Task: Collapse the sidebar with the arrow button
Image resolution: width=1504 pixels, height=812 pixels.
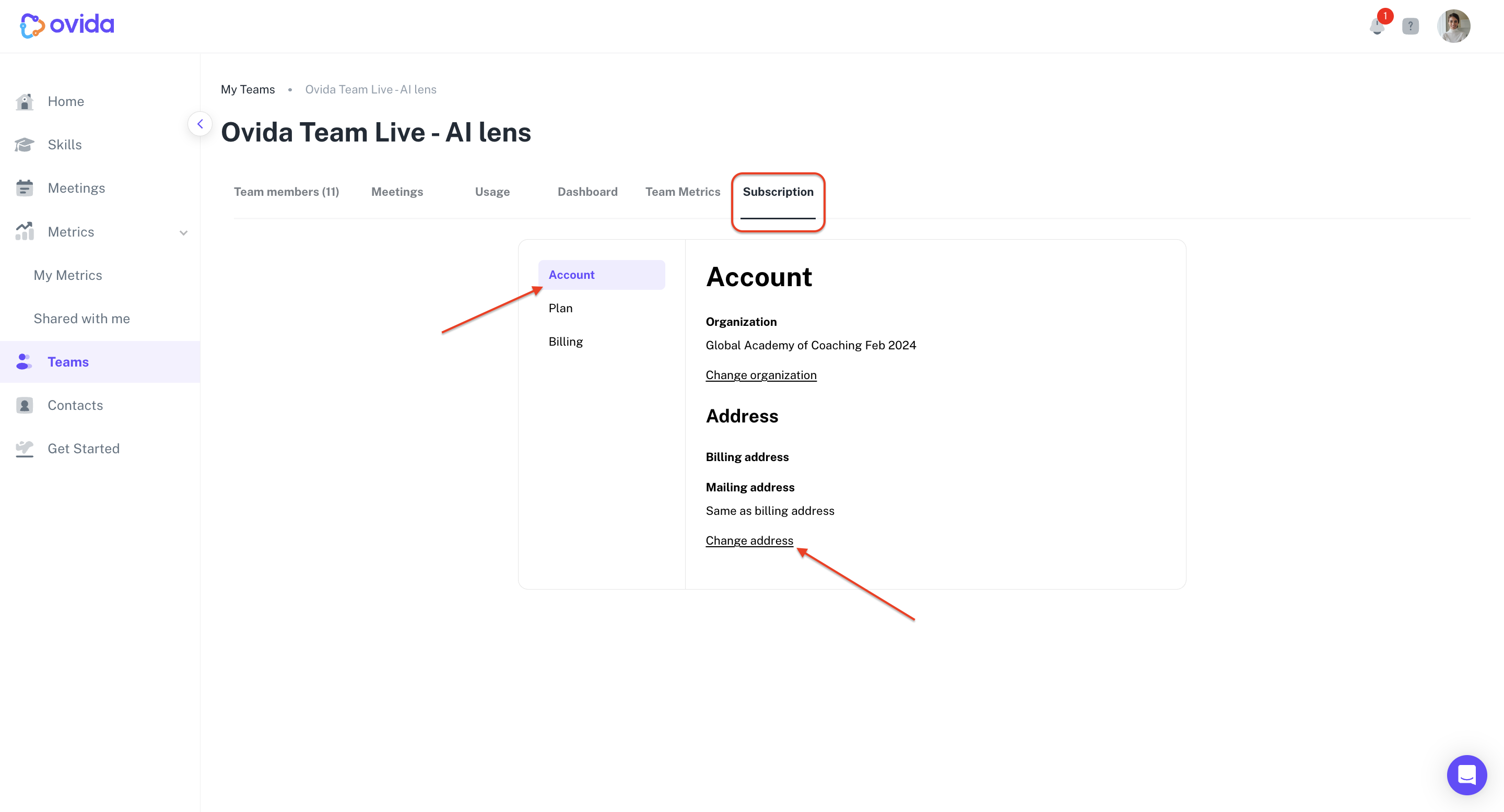Action: click(199, 124)
